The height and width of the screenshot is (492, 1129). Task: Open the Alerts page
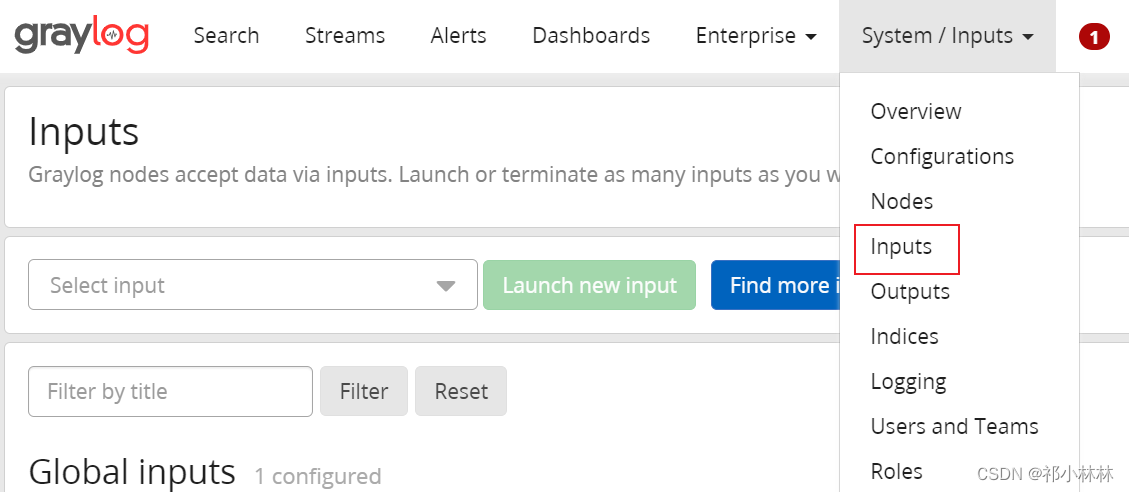coord(459,35)
